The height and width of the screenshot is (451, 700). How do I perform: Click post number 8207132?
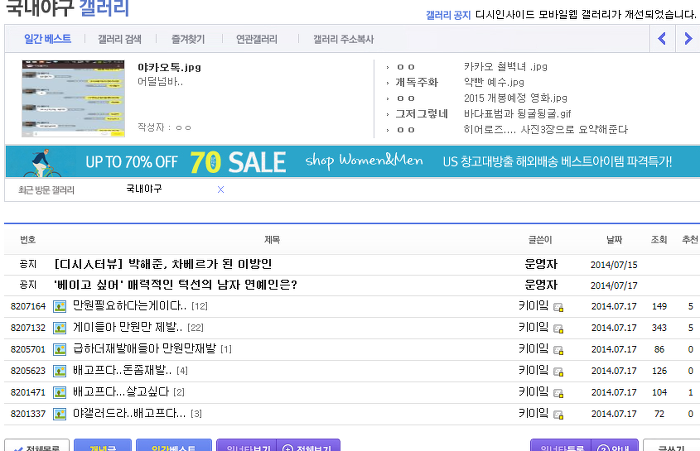(28, 328)
